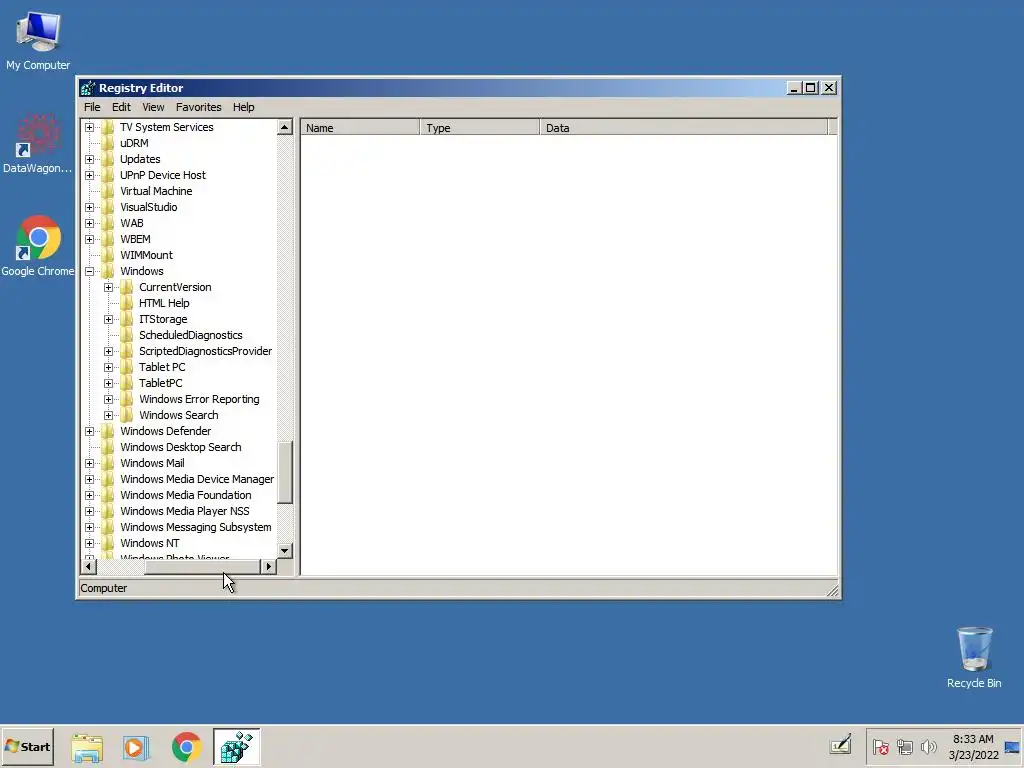Image resolution: width=1024 pixels, height=768 pixels.
Task: Expand the ITStorage key
Action: click(108, 319)
